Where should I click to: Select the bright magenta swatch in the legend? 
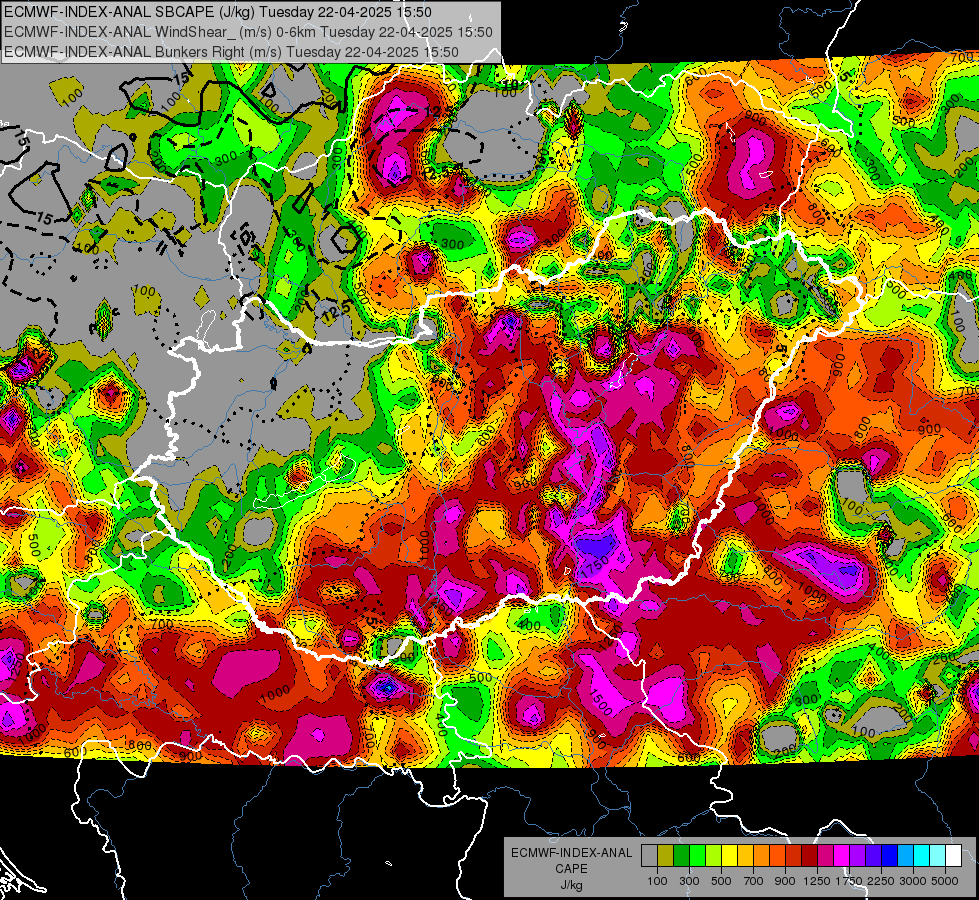[x=842, y=856]
